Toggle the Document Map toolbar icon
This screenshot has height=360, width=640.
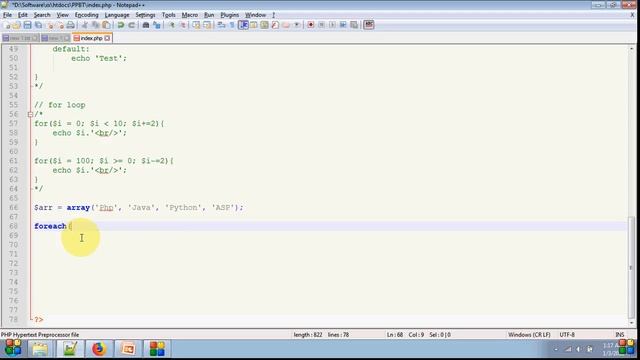pyautogui.click(x=264, y=25)
